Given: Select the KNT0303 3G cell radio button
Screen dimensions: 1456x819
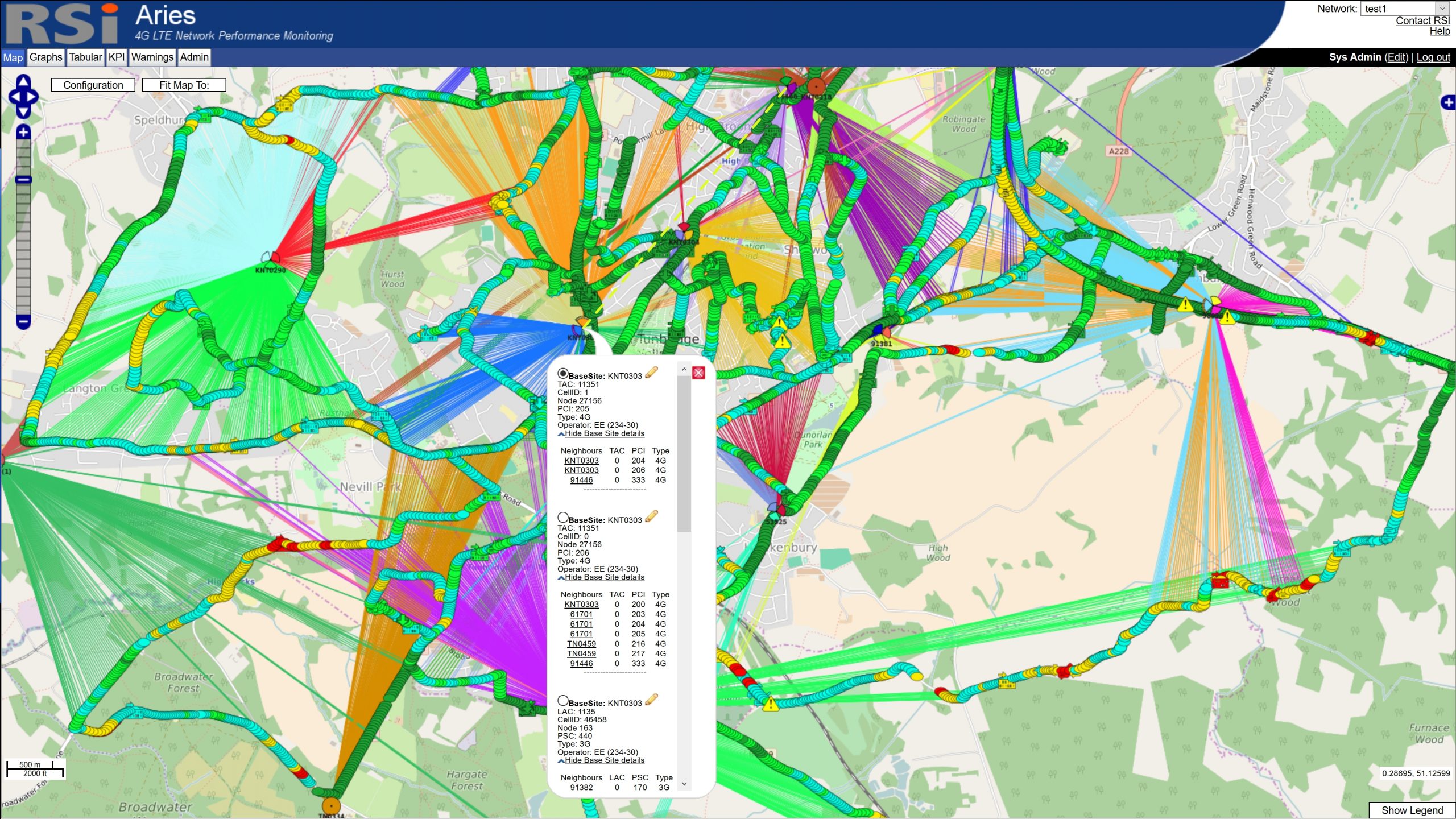Looking at the screenshot, I should 562,701.
